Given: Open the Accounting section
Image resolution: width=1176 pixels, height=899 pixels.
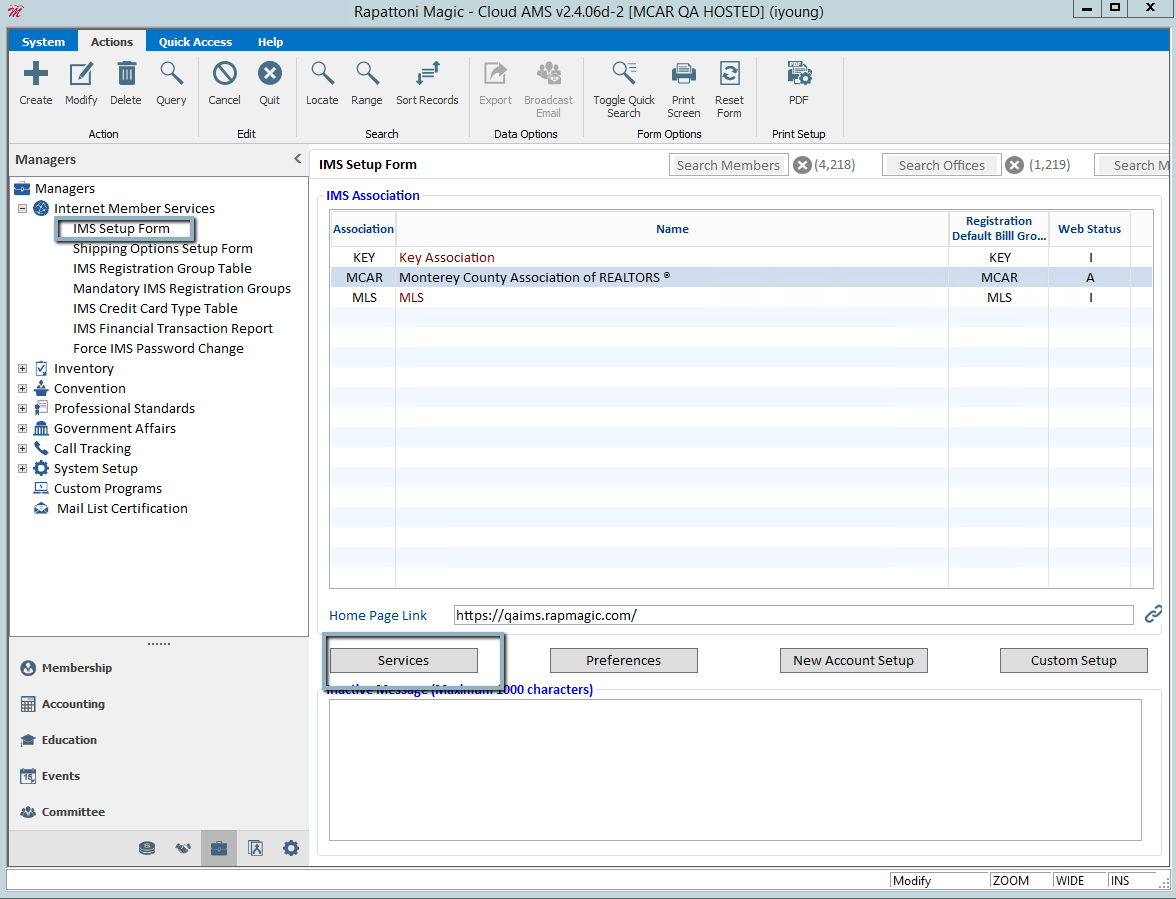Looking at the screenshot, I should click(73, 704).
